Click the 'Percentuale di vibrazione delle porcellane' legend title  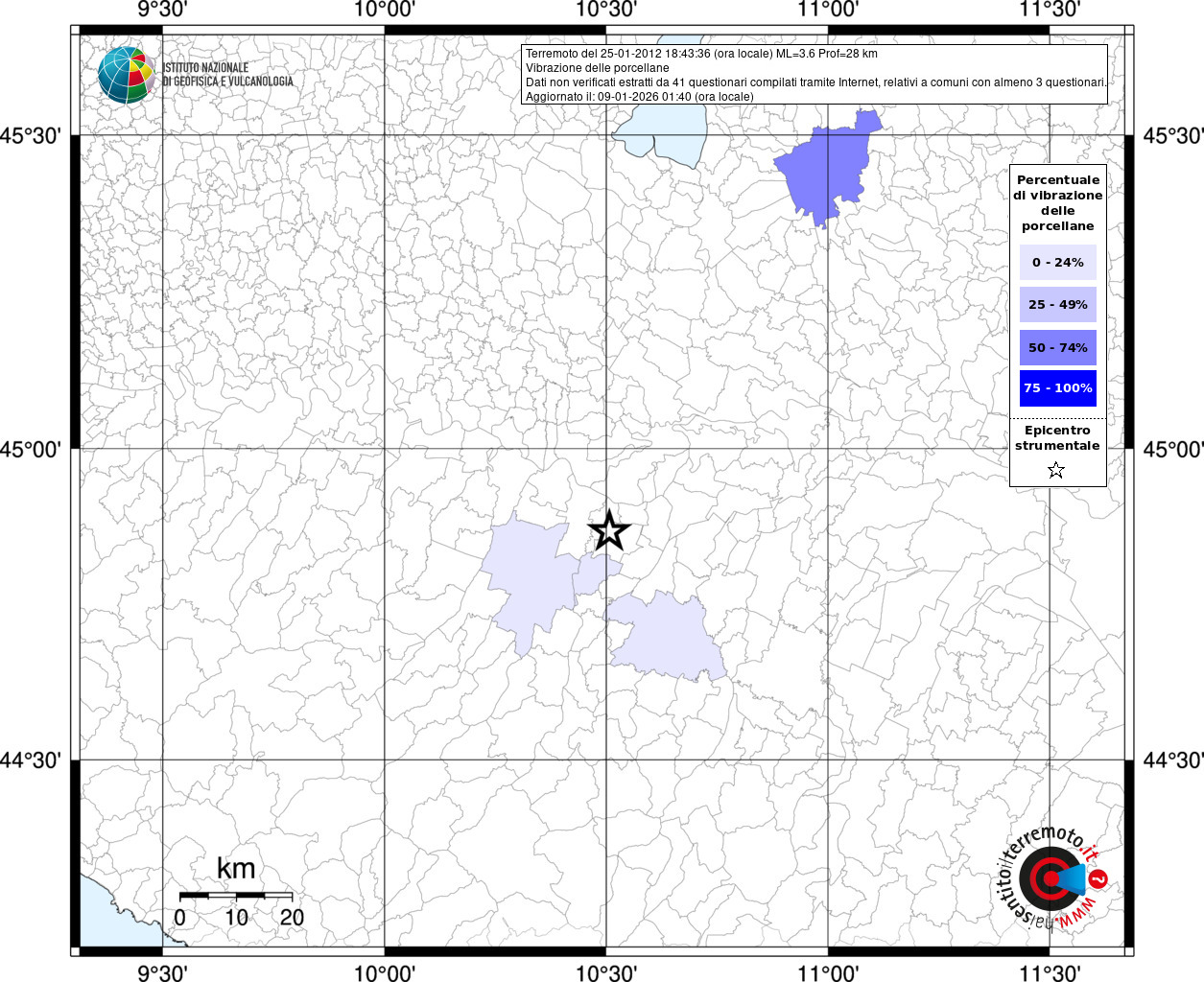(x=1057, y=203)
